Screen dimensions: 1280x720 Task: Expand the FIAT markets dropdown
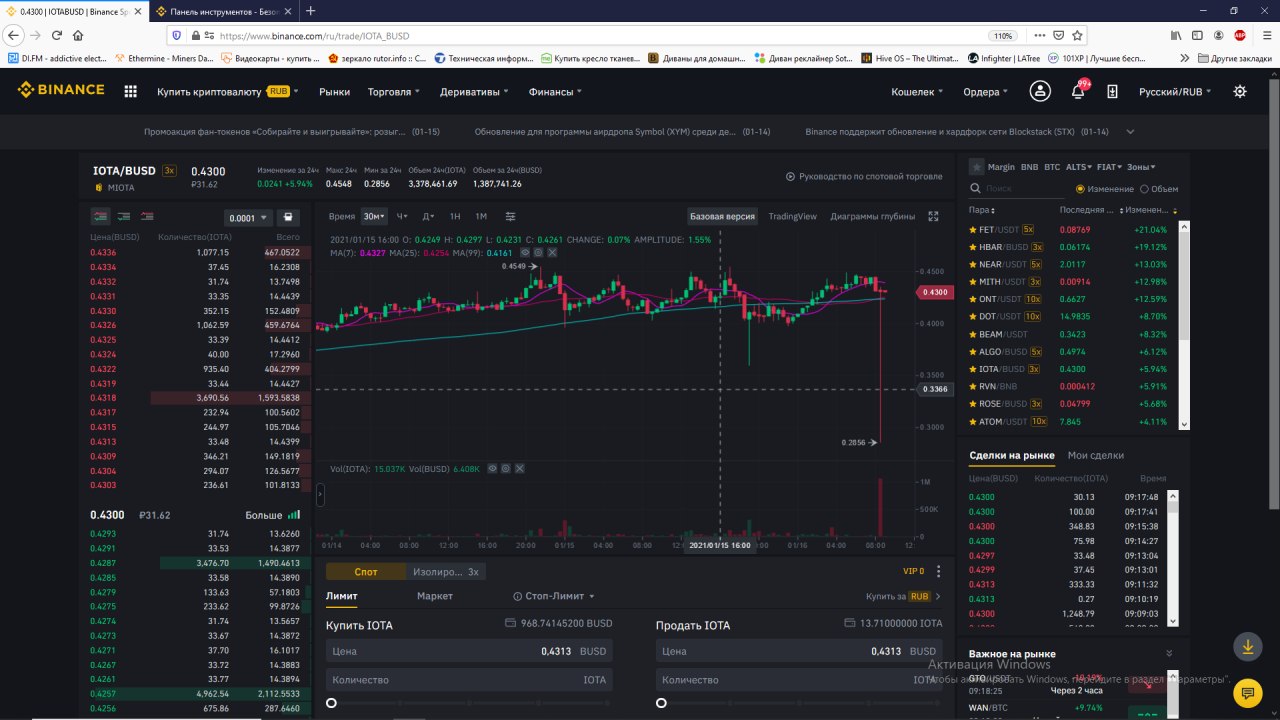tap(1110, 167)
